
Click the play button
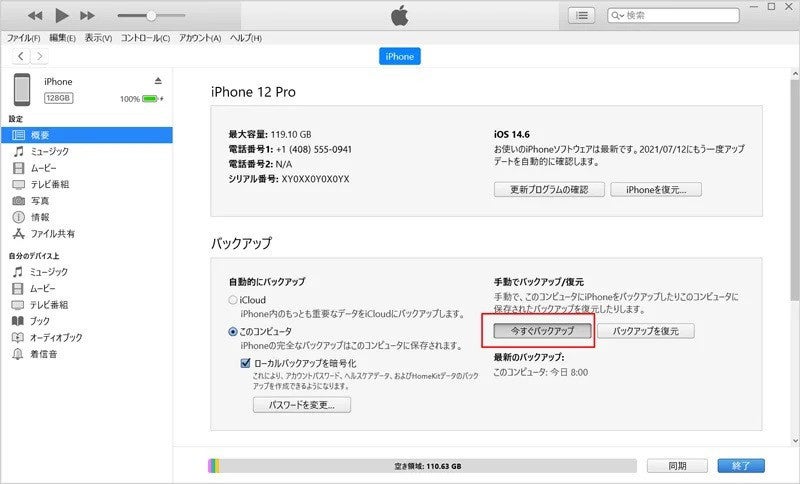coord(62,15)
